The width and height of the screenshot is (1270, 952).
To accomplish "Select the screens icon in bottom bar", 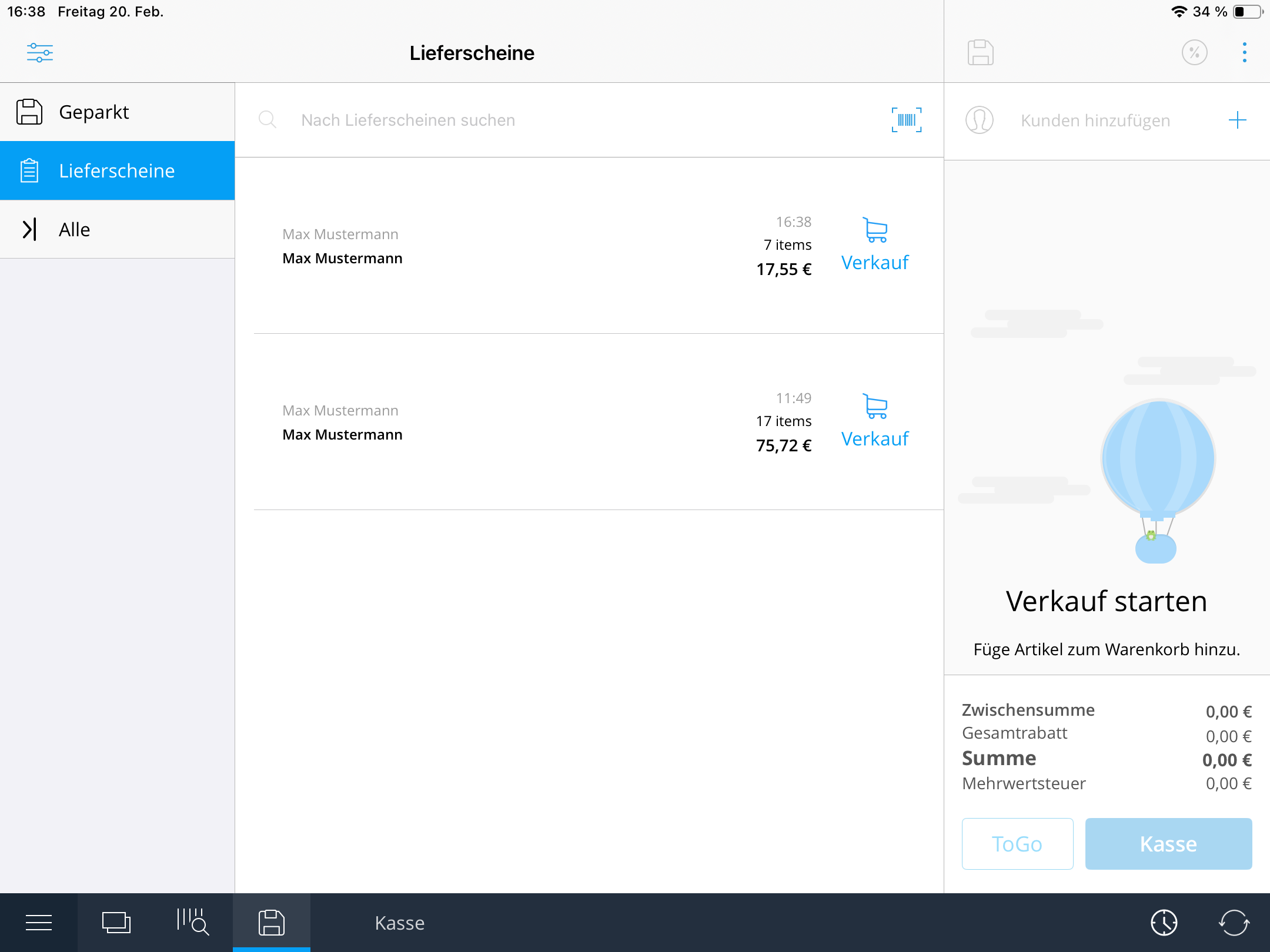I will point(116,923).
